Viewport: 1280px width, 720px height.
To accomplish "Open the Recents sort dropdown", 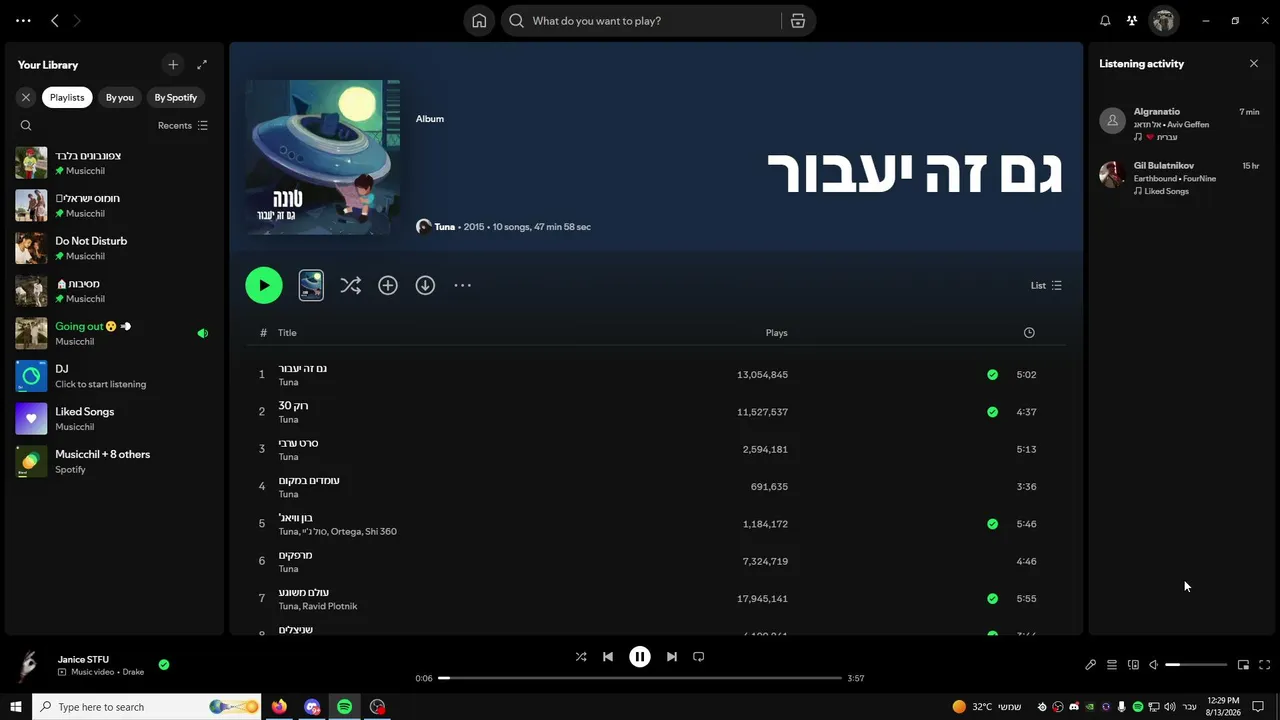I will (183, 126).
